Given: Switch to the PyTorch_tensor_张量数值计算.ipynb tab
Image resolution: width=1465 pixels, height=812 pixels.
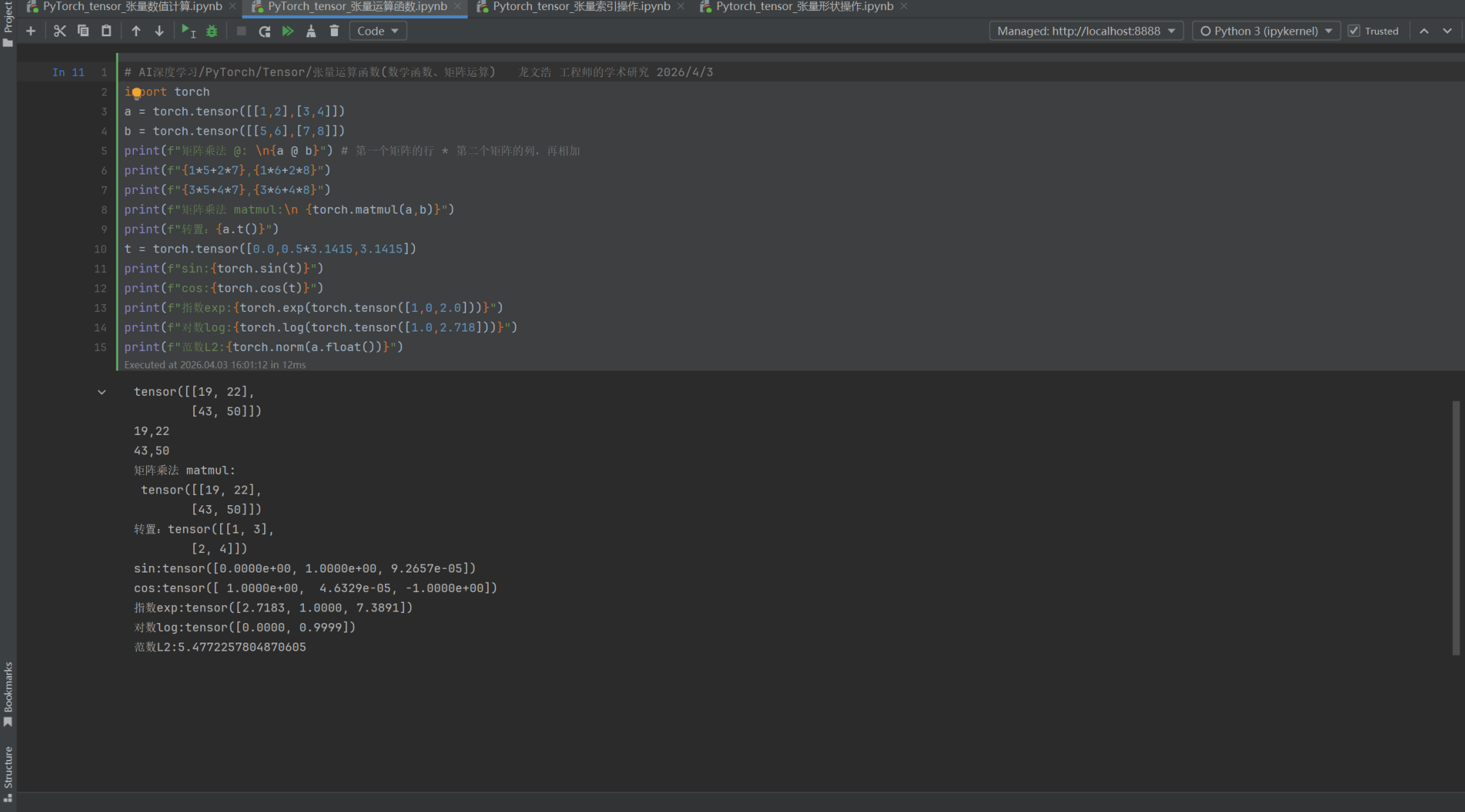Looking at the screenshot, I should [x=132, y=7].
